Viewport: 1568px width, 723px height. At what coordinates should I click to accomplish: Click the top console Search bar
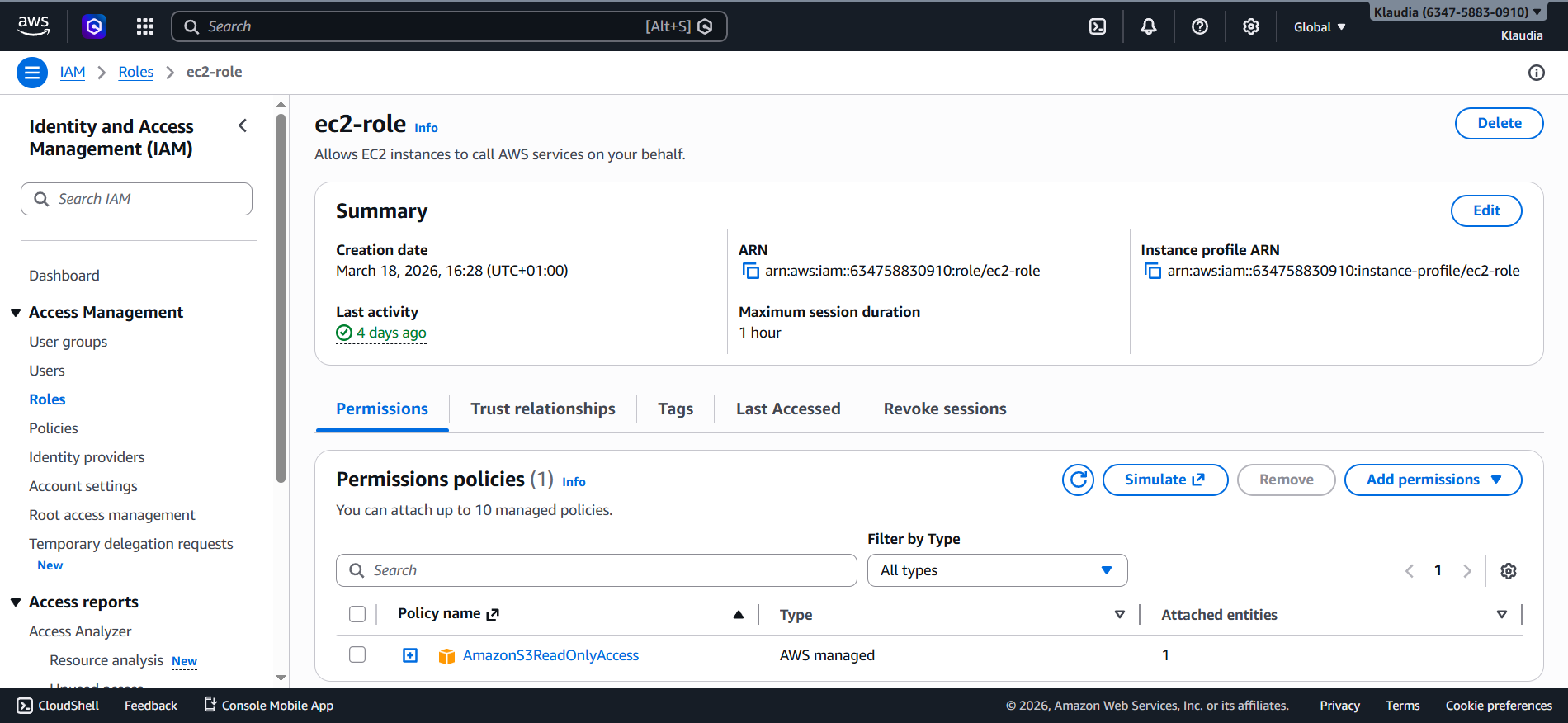[x=449, y=26]
